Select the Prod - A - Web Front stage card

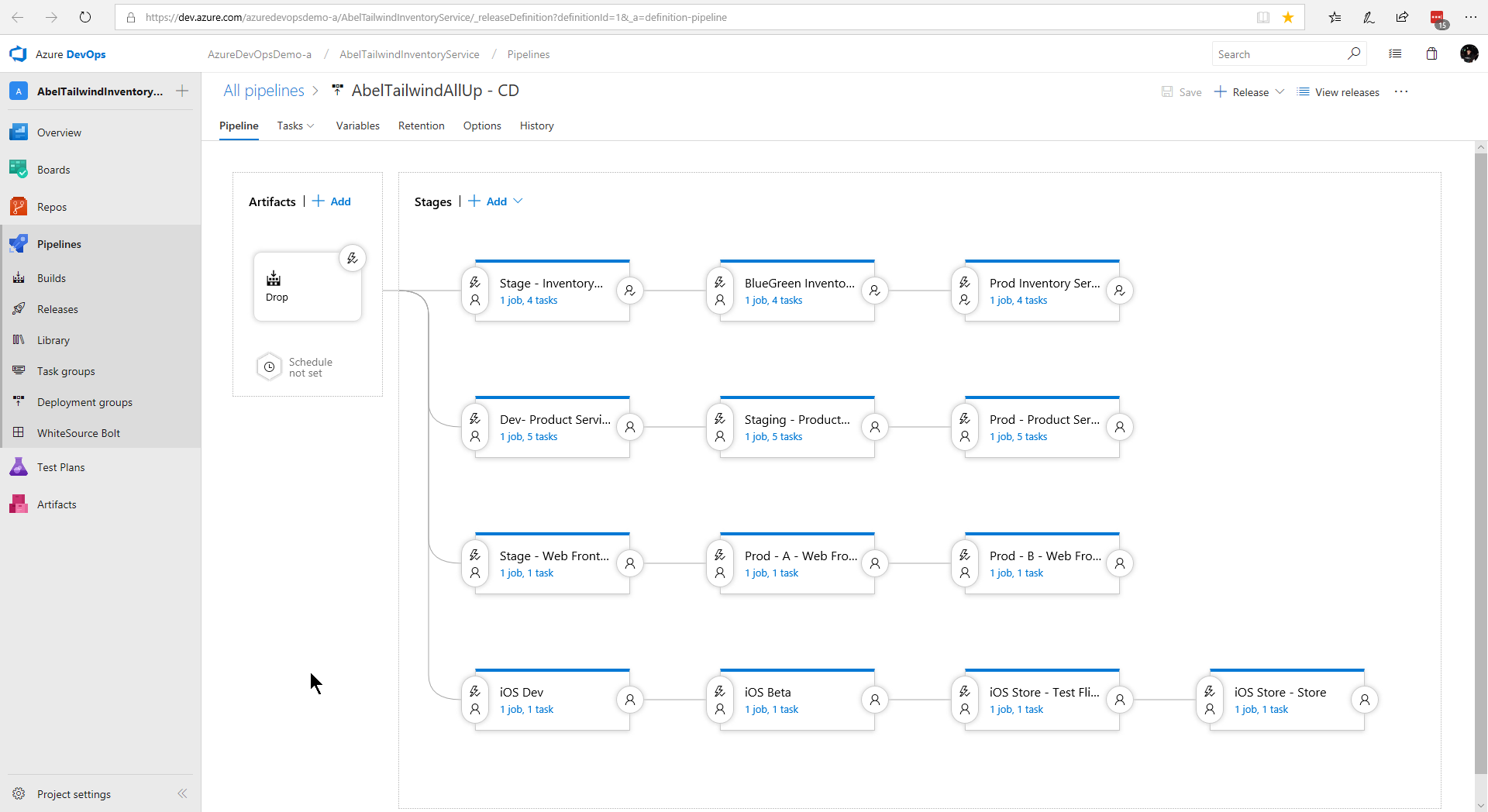click(797, 563)
